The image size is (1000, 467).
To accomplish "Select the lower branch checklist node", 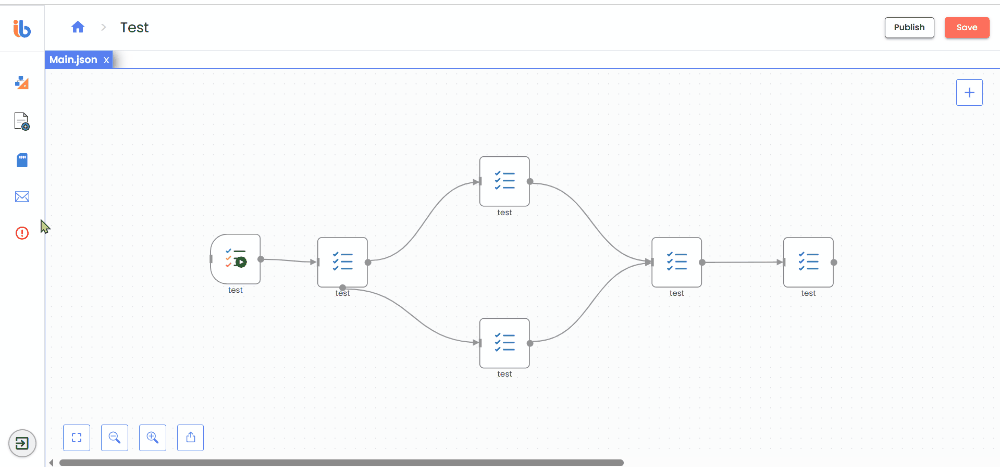I will (x=504, y=343).
